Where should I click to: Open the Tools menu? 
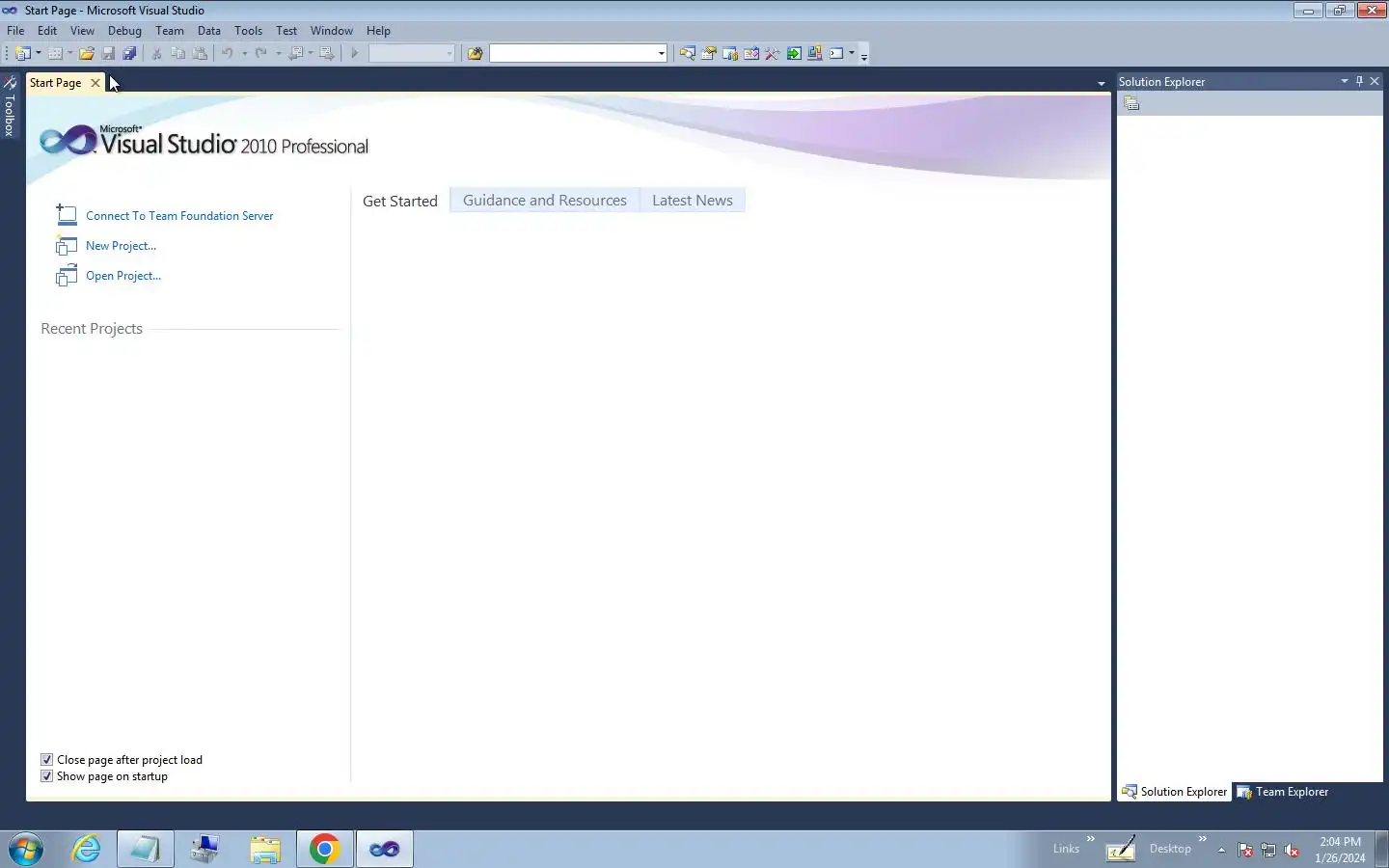click(248, 31)
